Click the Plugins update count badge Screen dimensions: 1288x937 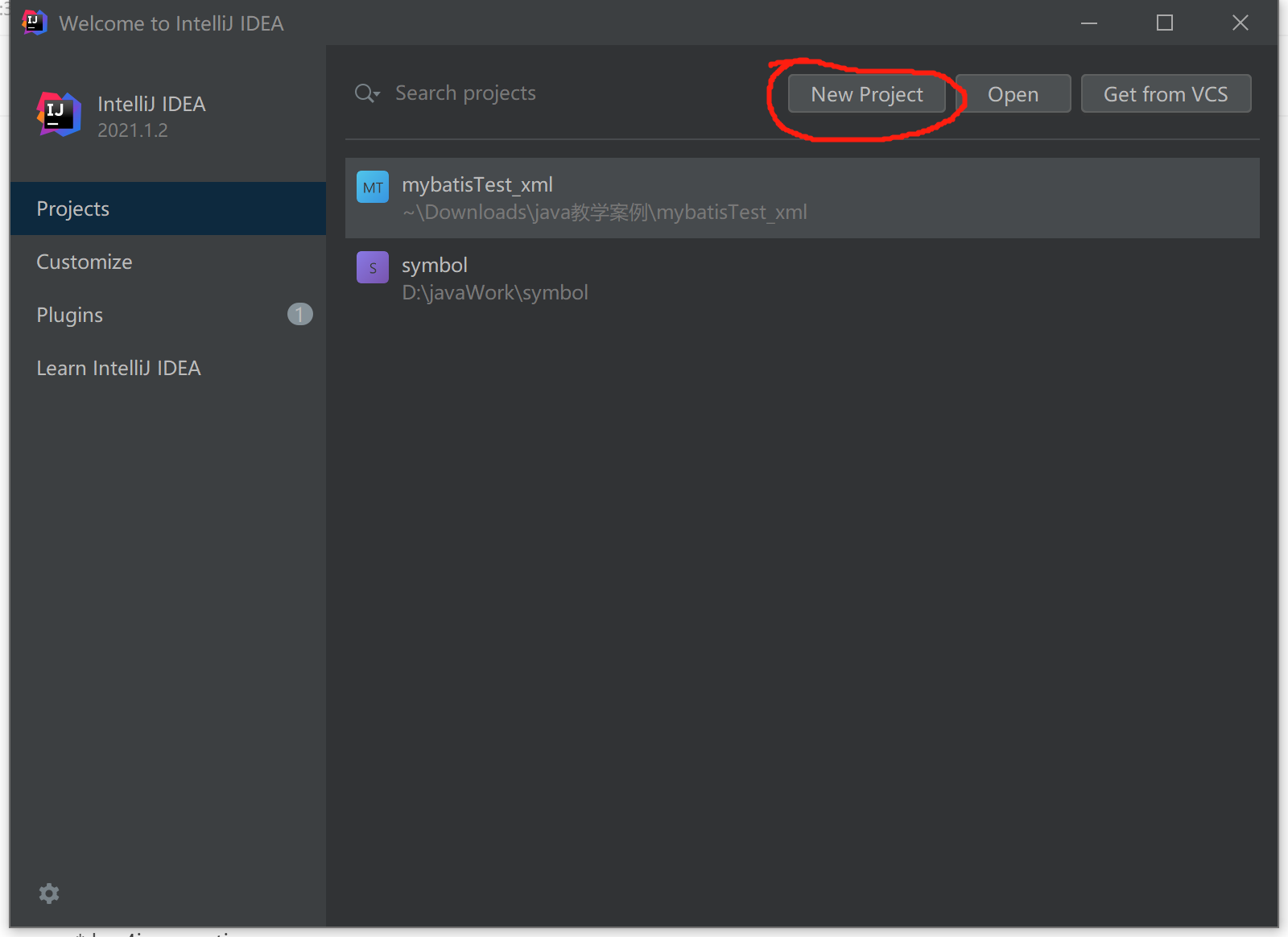coord(299,314)
